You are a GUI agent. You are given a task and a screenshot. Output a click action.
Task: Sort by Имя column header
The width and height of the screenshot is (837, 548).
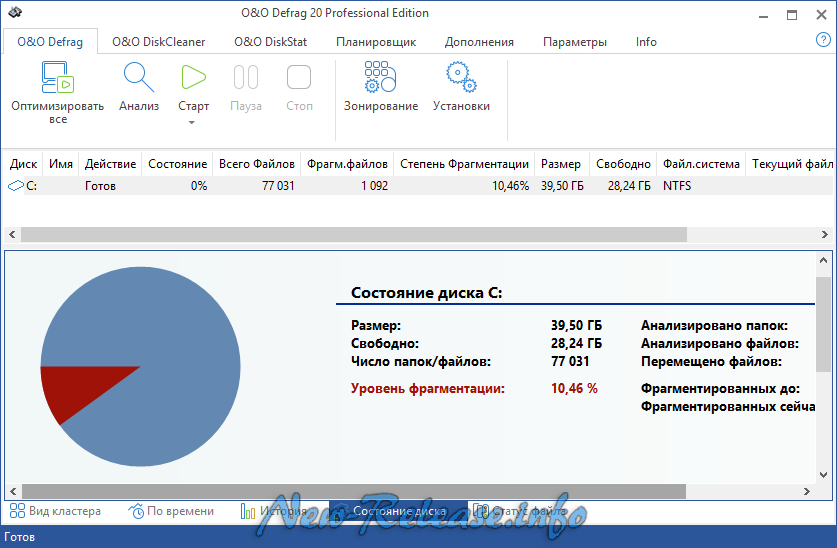(61, 164)
